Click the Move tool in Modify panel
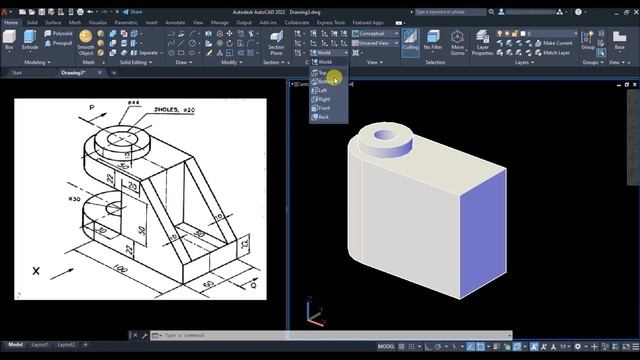Screen dimensions: 640x360 pyautogui.click(x=229, y=33)
